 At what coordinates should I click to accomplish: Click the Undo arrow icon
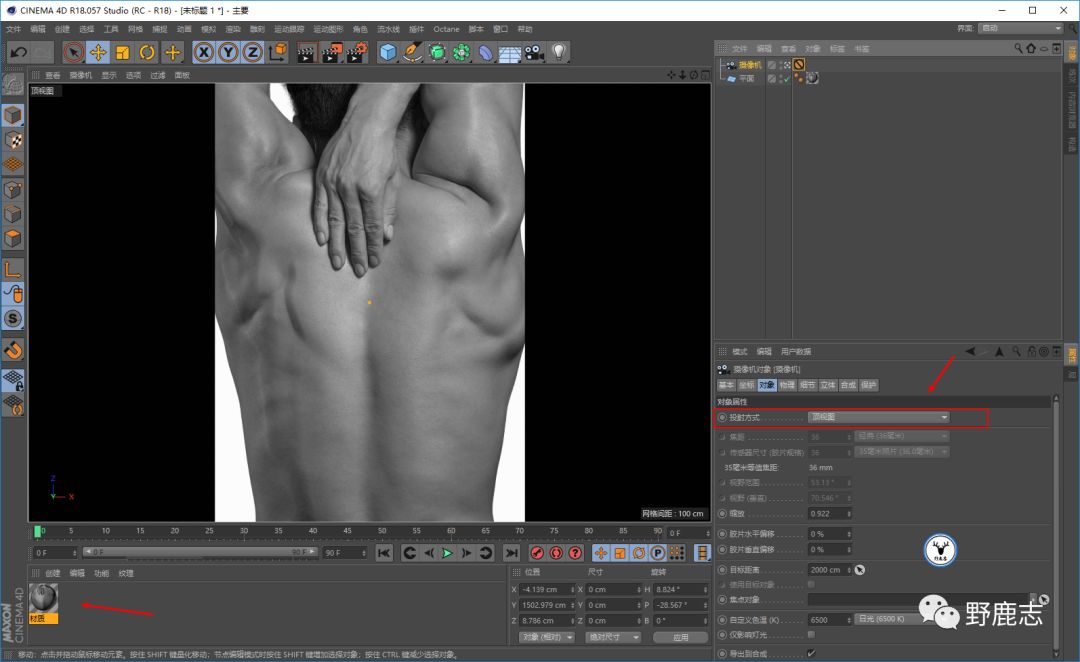[18, 52]
